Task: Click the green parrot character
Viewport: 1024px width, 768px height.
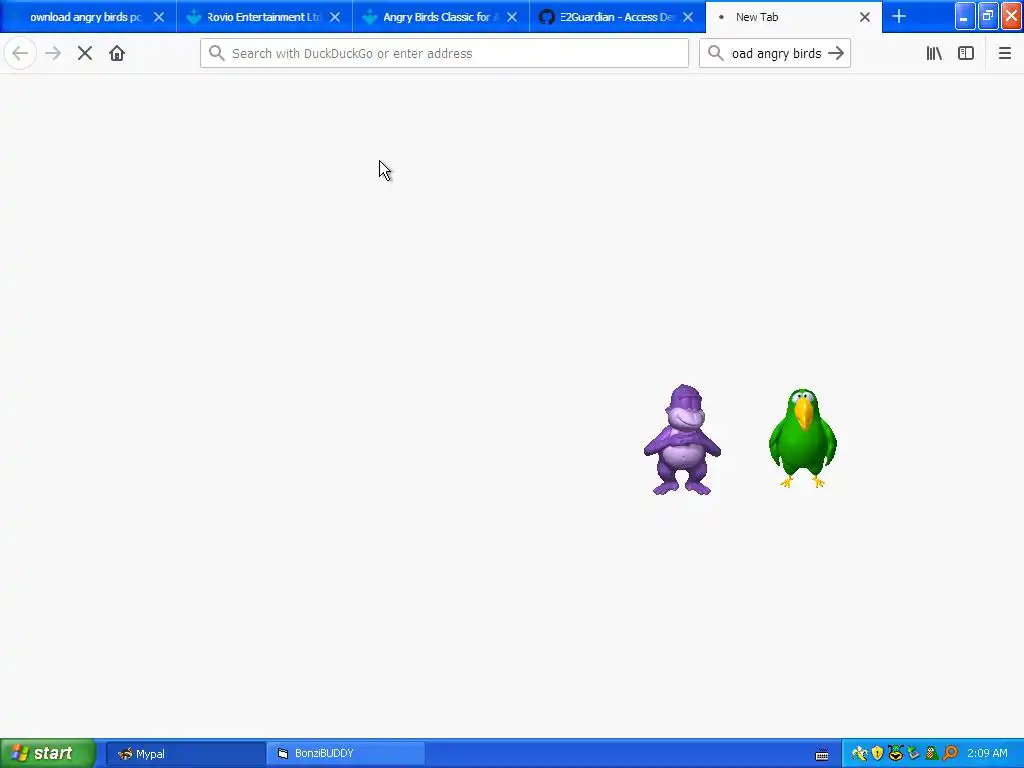Action: (x=803, y=438)
